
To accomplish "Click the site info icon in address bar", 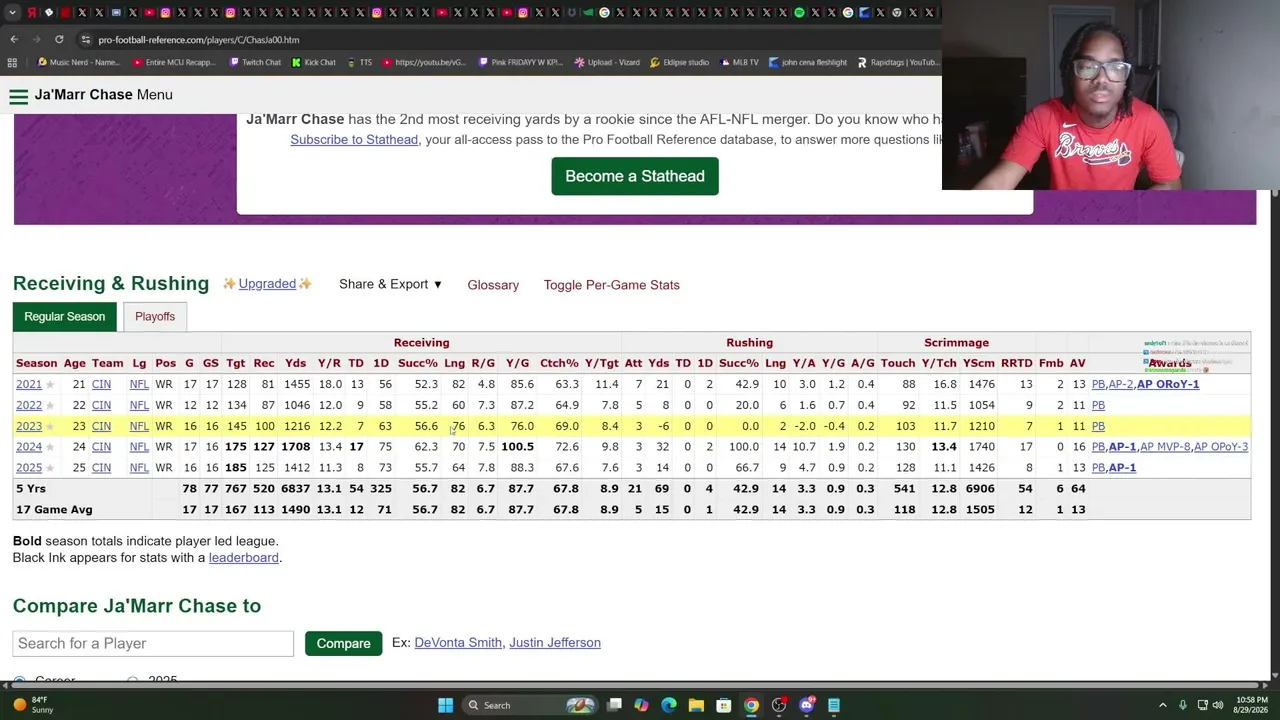I will coord(86,39).
